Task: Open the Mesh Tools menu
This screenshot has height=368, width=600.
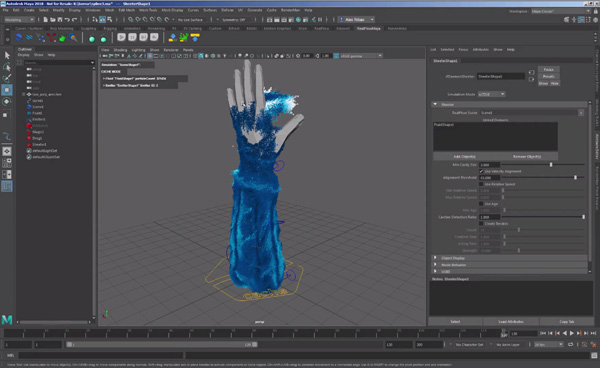Action: coord(148,10)
